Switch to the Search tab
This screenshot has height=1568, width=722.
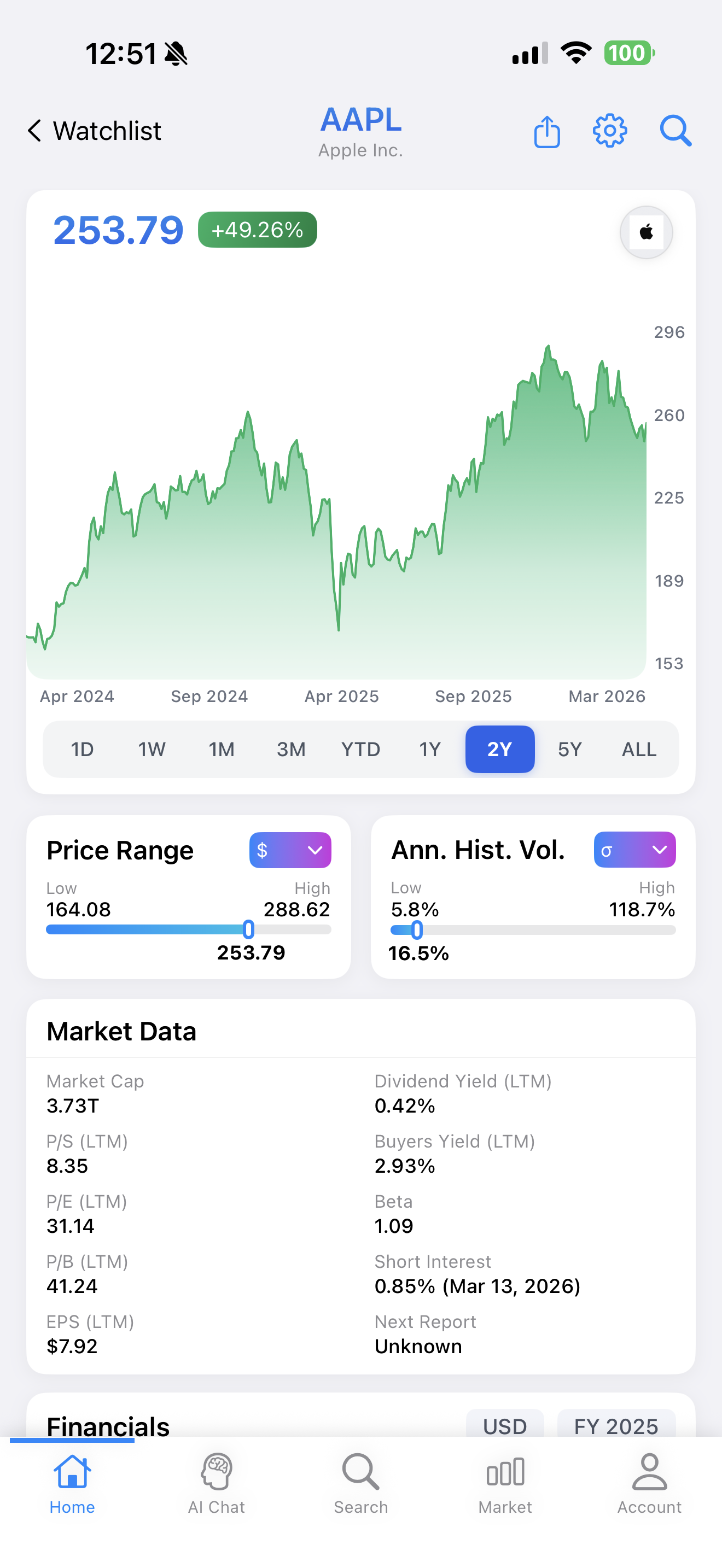pyautogui.click(x=361, y=1483)
